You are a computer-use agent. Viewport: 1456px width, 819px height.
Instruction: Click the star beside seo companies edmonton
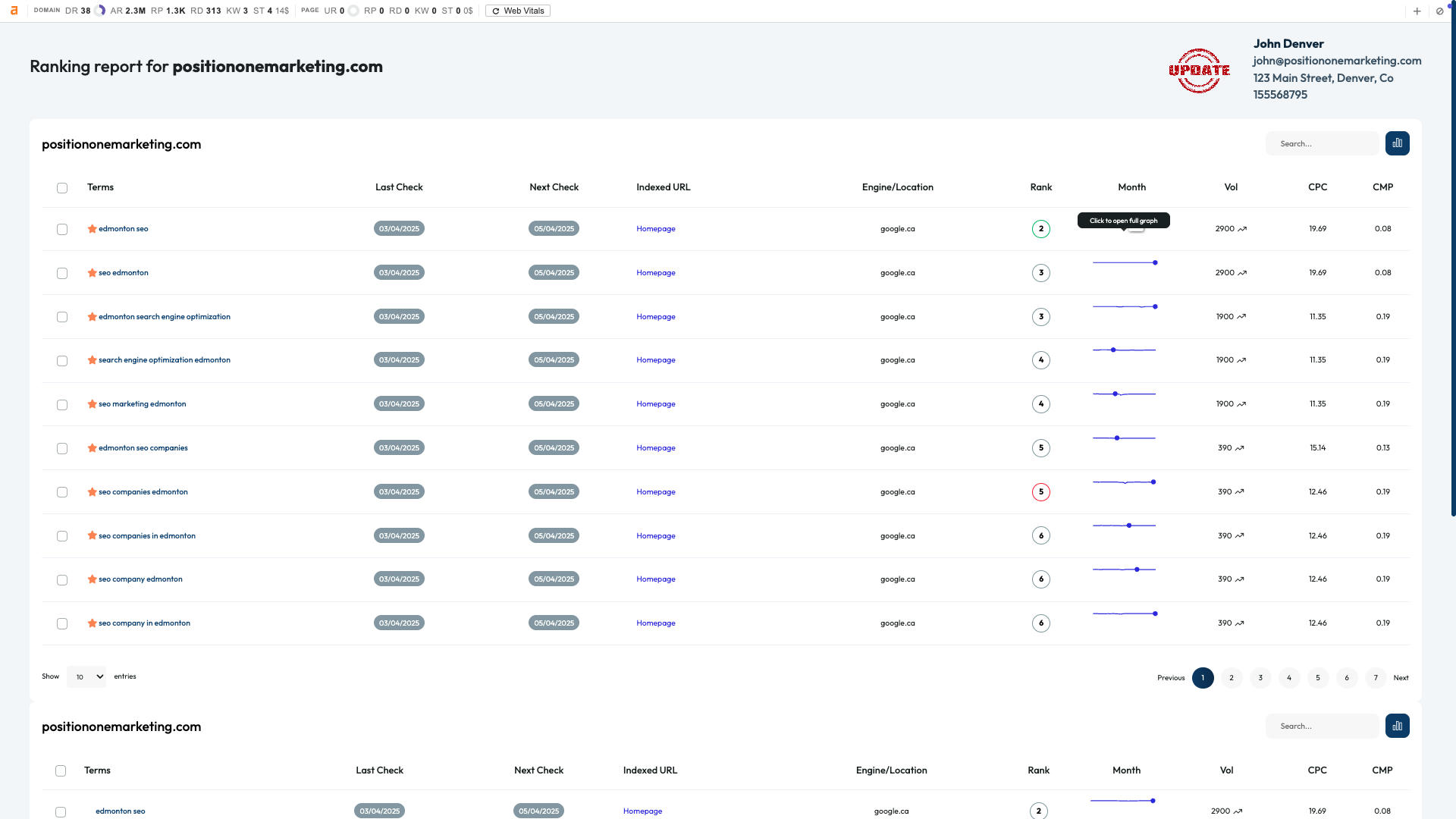coord(92,491)
